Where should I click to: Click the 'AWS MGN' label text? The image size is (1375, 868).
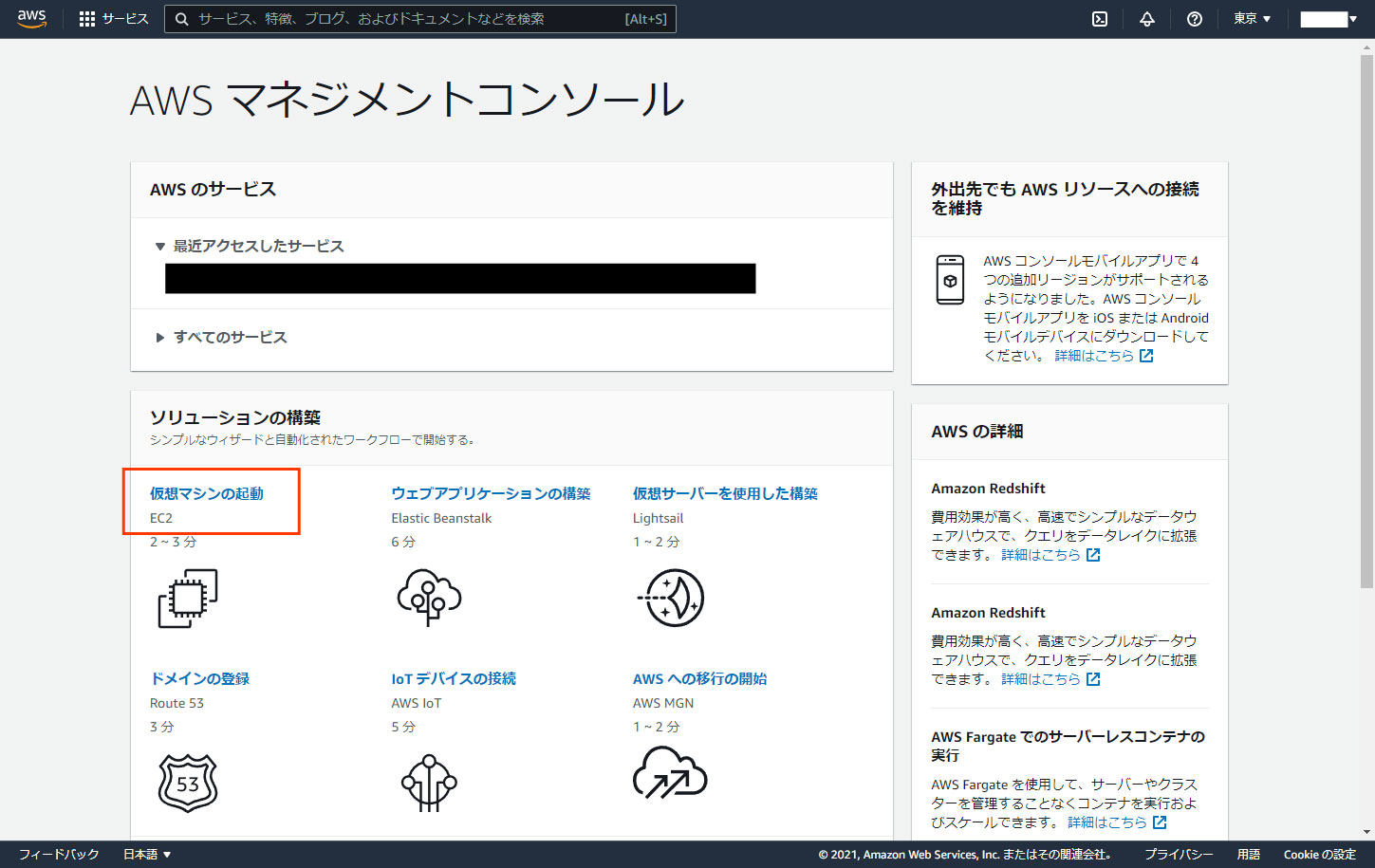pyautogui.click(x=663, y=703)
